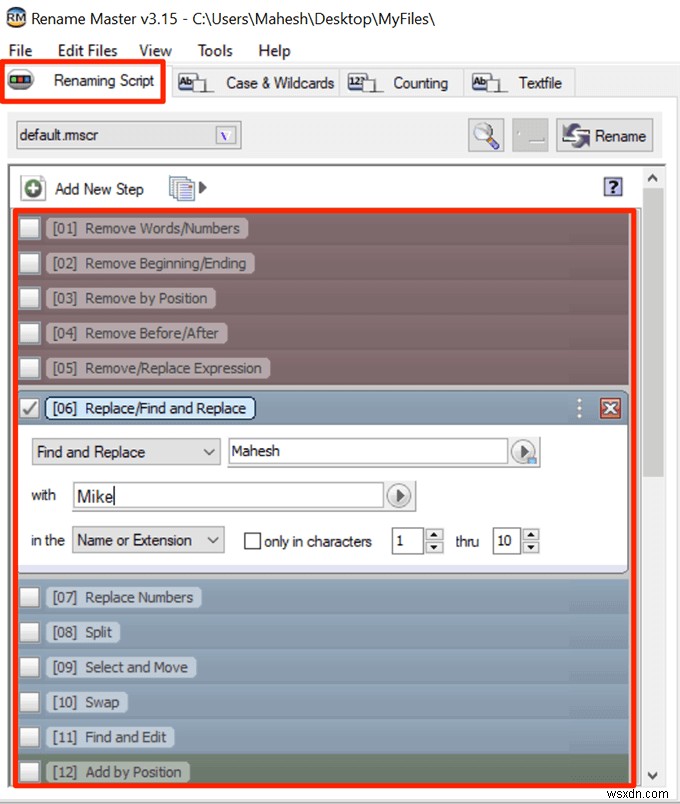
Task: Click the vertical scrollbar thumb
Action: [x=653, y=332]
